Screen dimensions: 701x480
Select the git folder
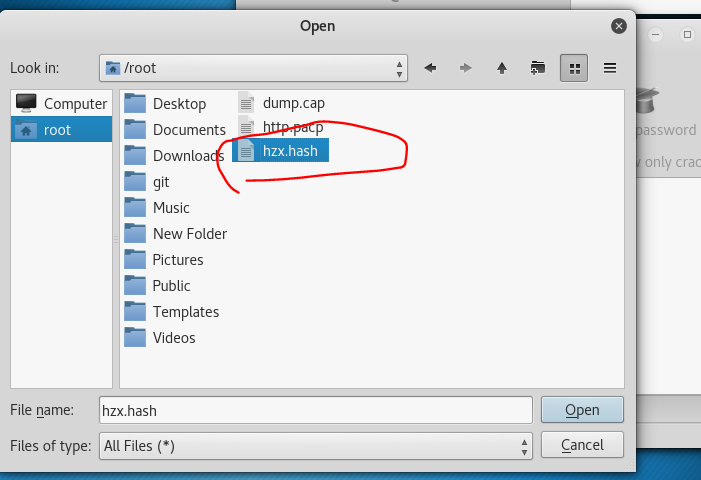161,182
